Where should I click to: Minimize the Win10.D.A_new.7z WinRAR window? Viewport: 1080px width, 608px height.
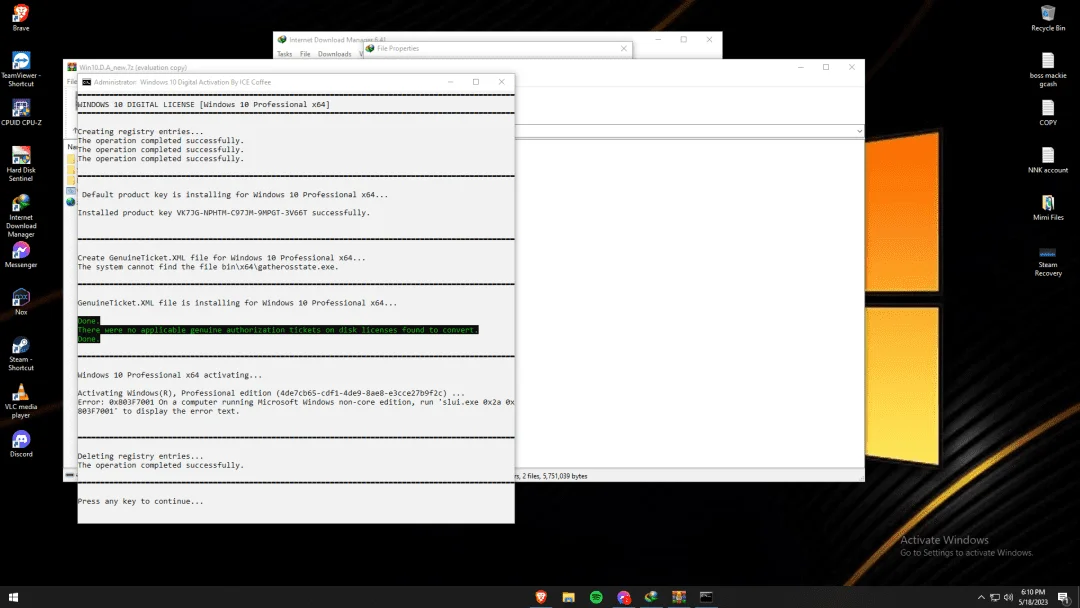coord(800,67)
